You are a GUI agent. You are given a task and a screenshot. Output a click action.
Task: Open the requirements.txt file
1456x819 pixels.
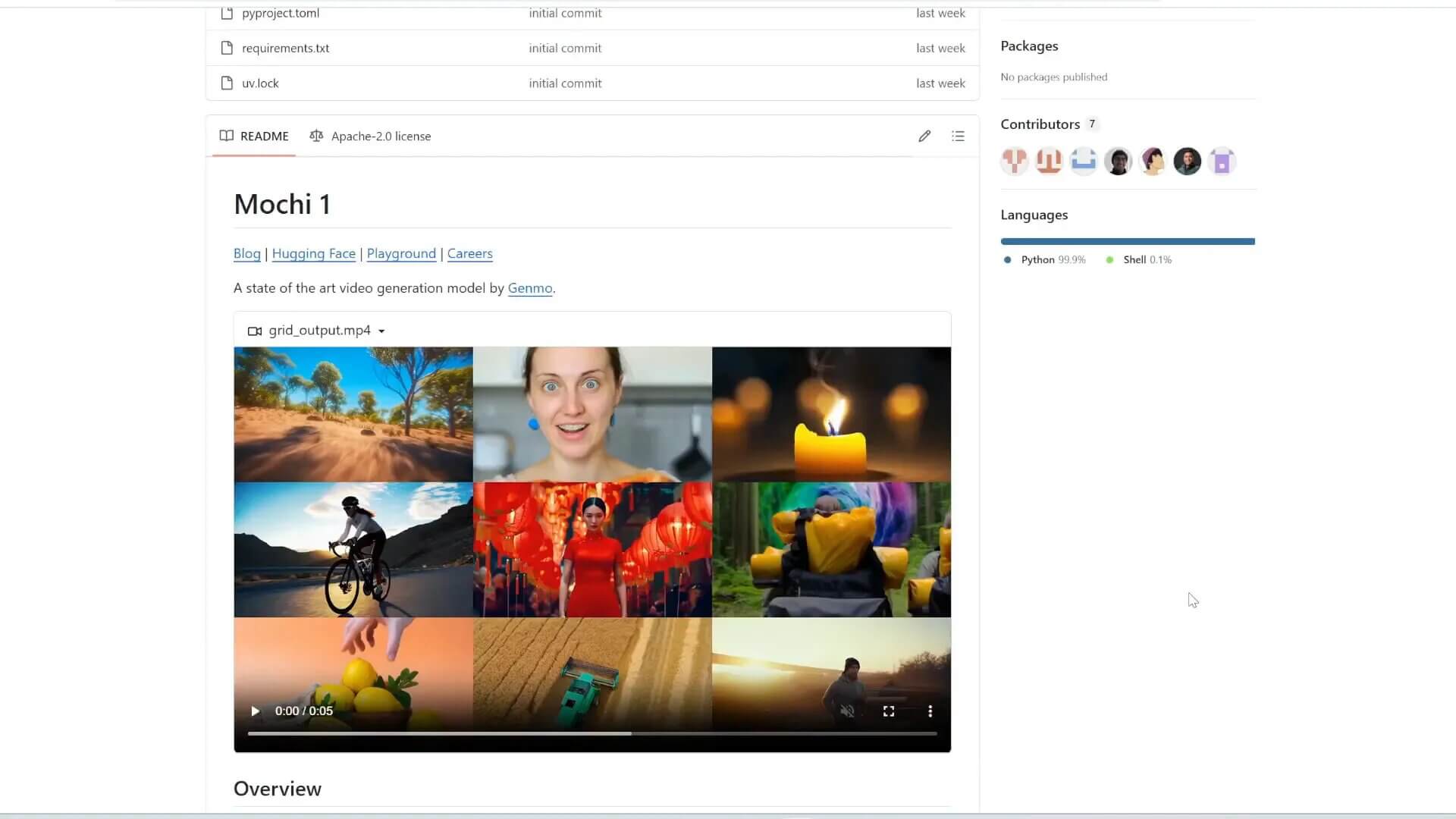285,49
